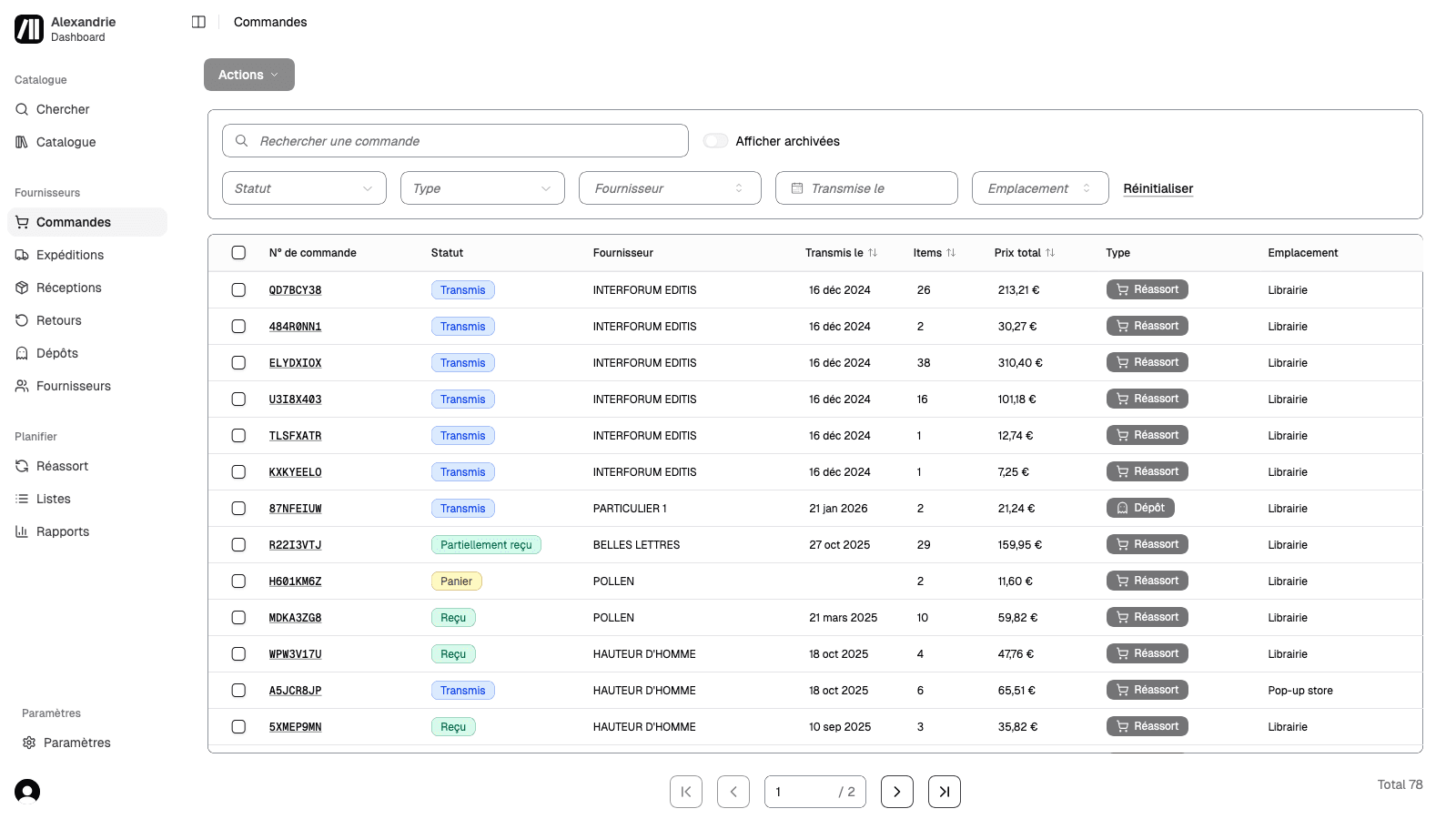Click the Rapports chart icon

(22, 531)
